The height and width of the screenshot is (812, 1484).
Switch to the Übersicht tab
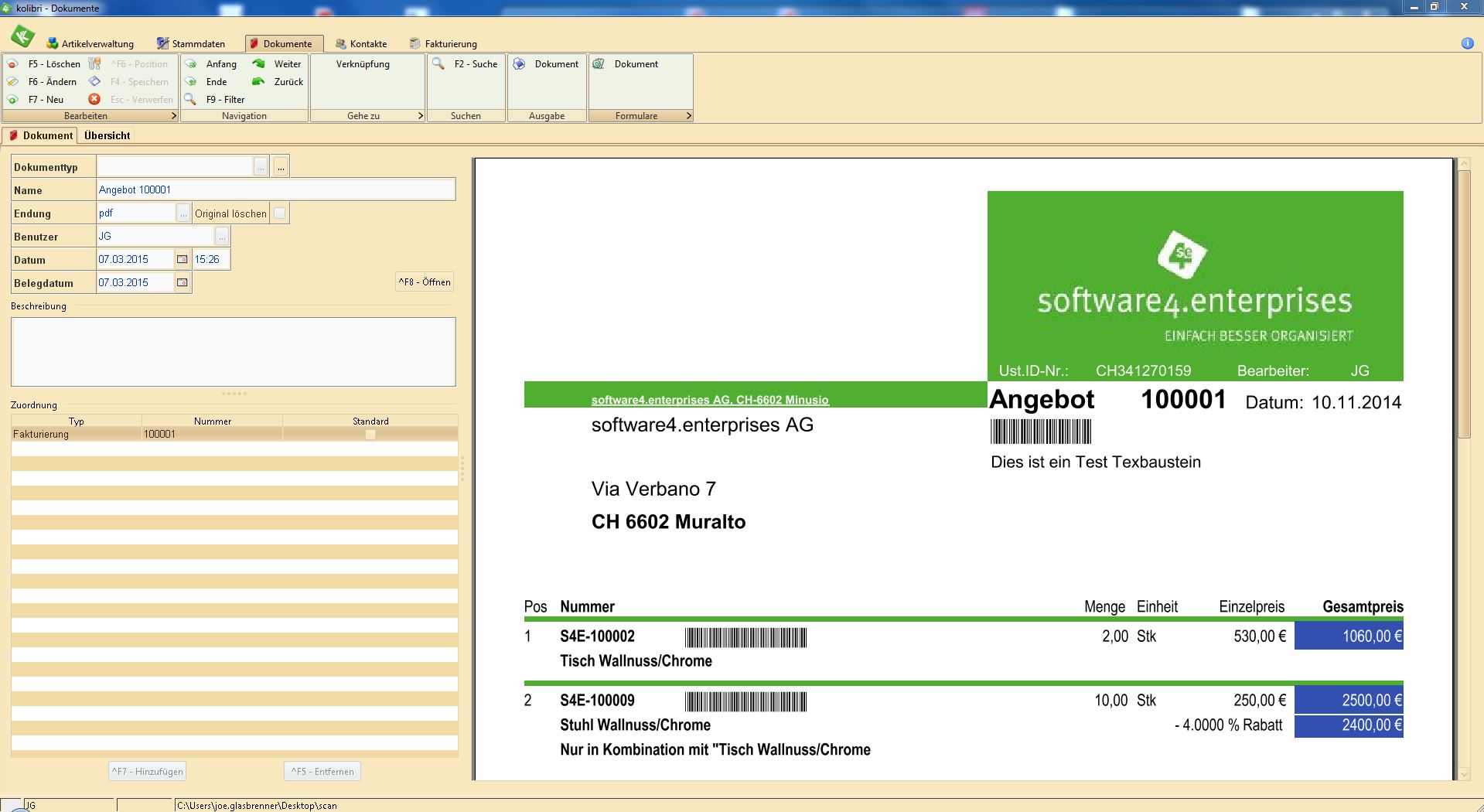tap(107, 135)
